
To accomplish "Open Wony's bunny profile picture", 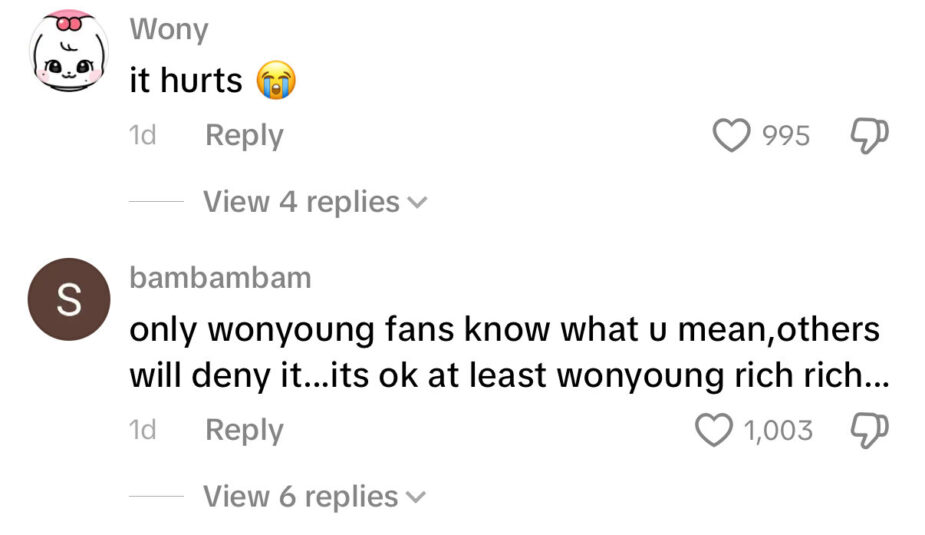I will coord(69,50).
